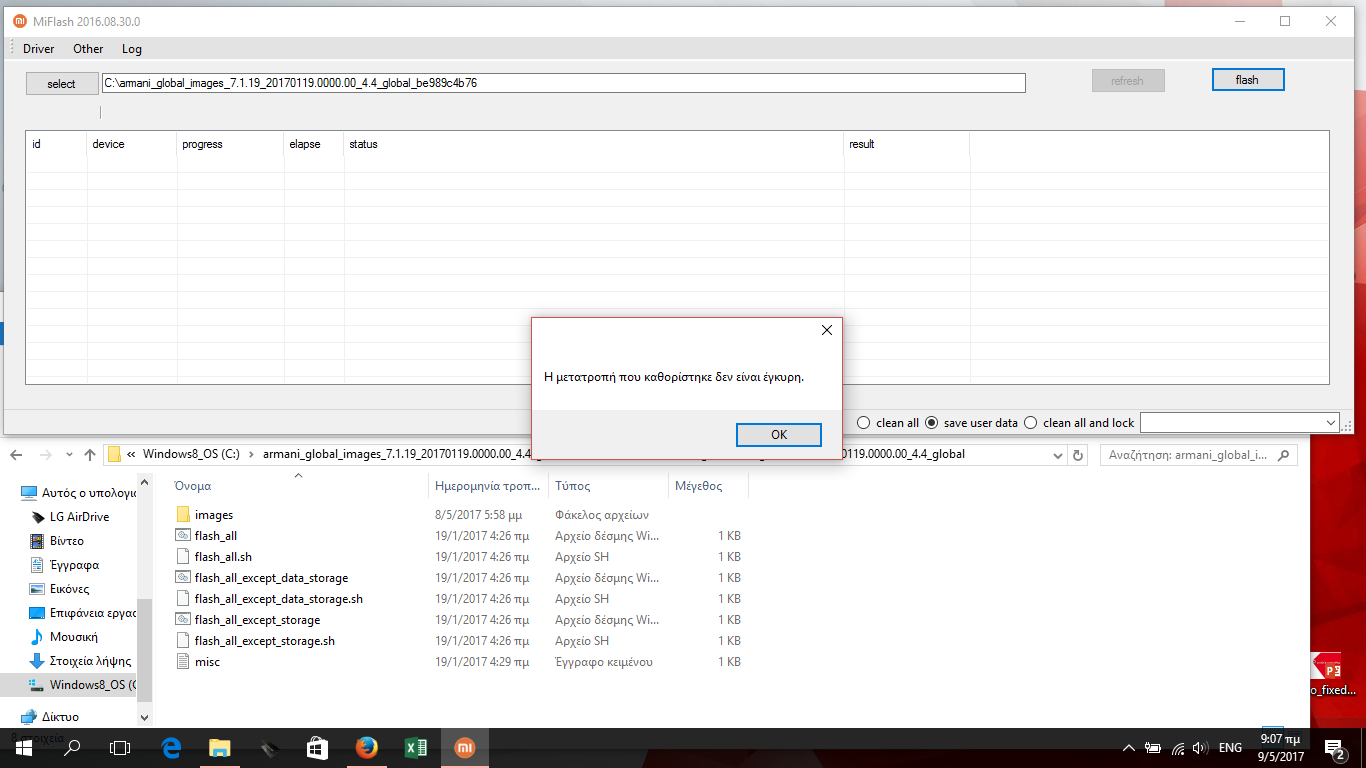The width and height of the screenshot is (1366, 768).
Task: Open the images folder
Action: [213, 515]
